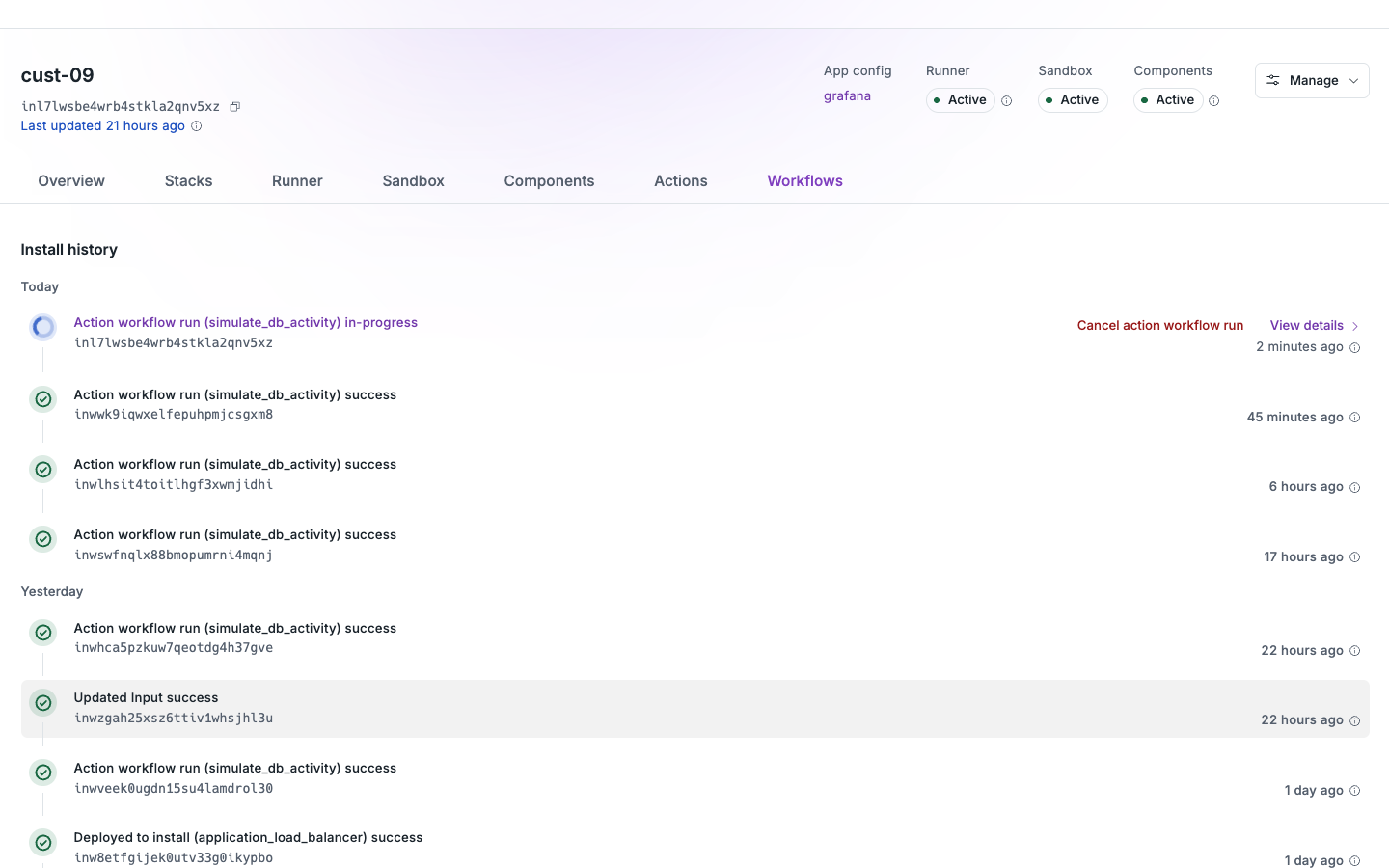The height and width of the screenshot is (868, 1389).
Task: Switch to the Overview tab
Action: (x=70, y=180)
